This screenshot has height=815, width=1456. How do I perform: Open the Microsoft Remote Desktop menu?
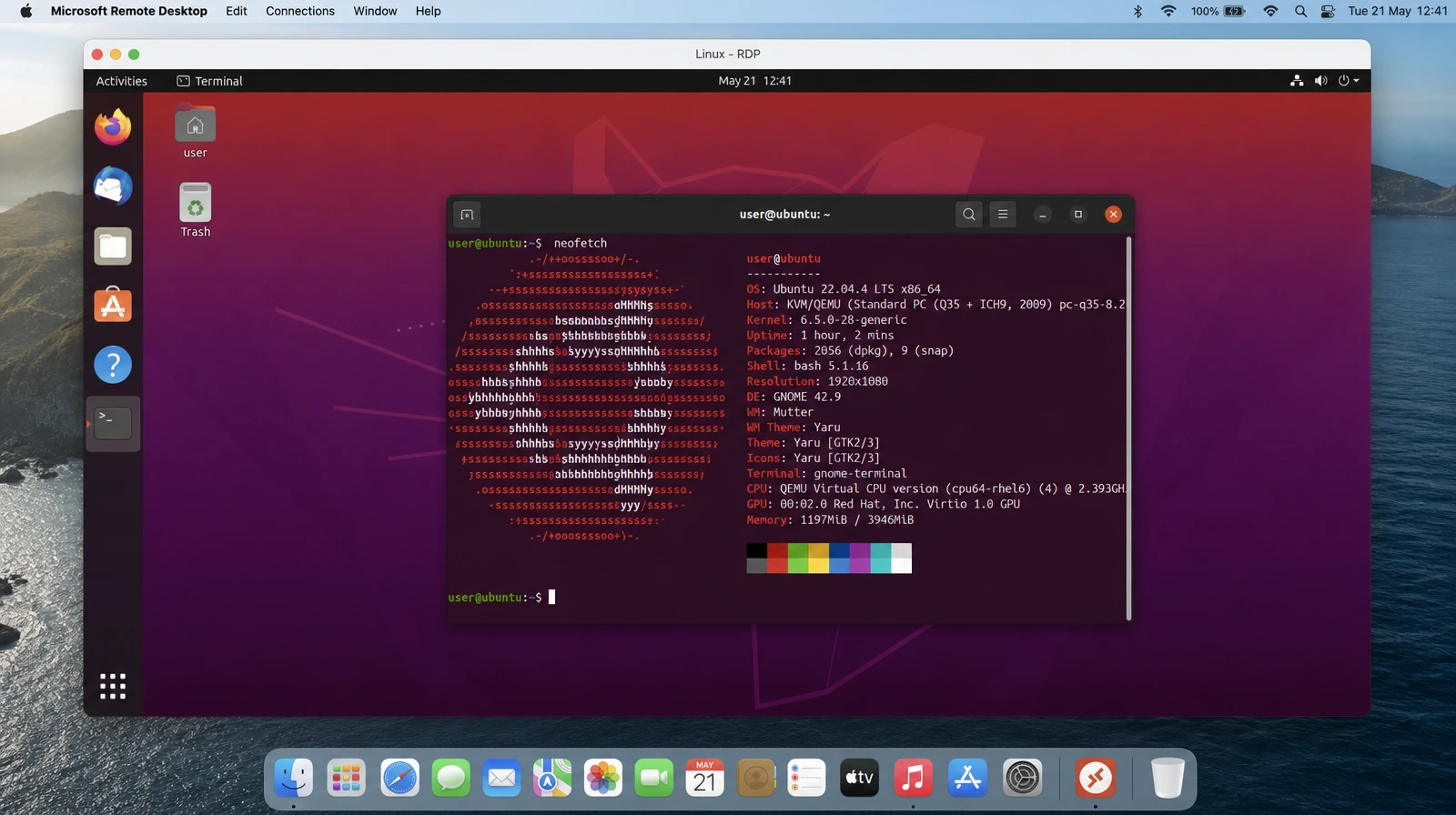click(x=129, y=11)
